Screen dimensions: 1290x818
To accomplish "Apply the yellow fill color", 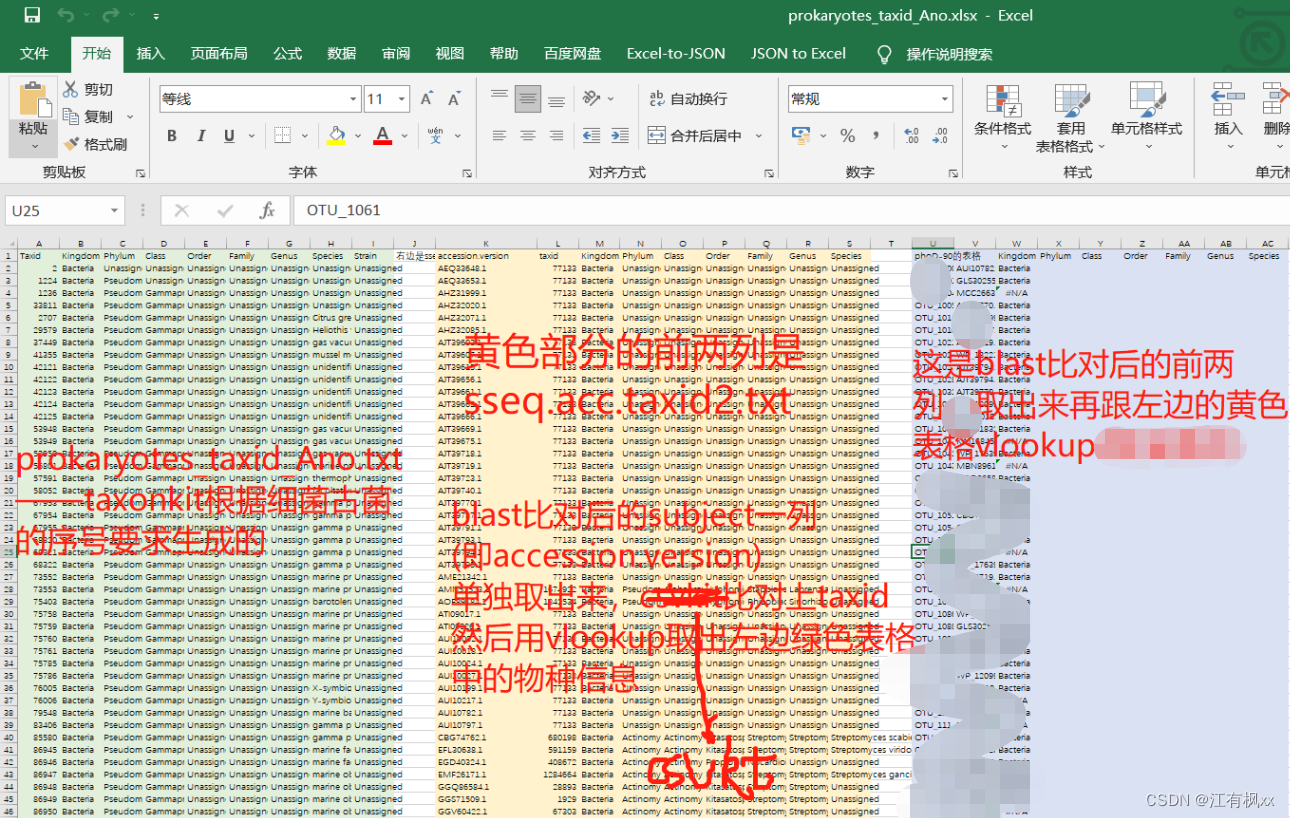I will coord(337,136).
